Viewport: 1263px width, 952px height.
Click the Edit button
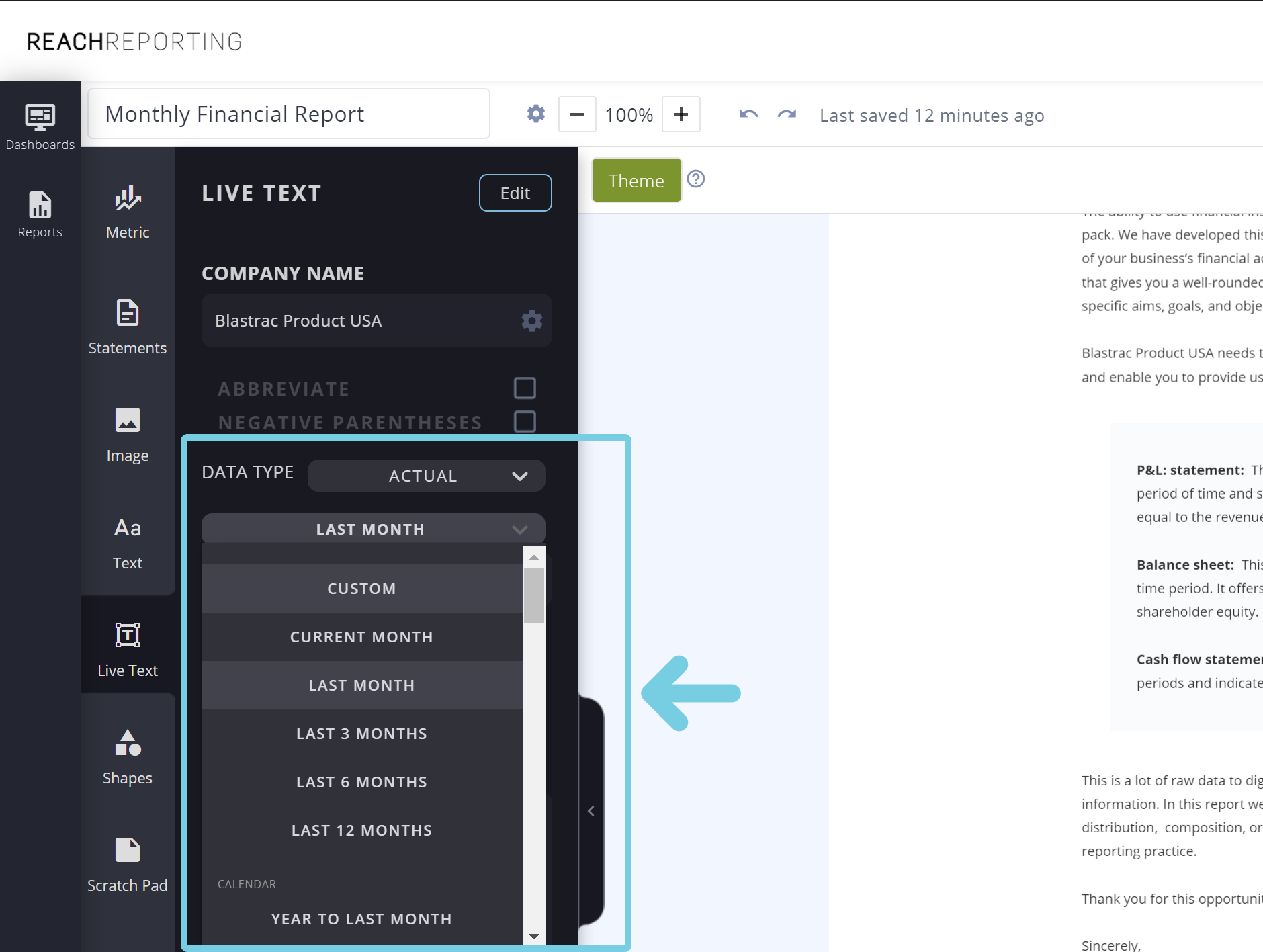point(515,193)
